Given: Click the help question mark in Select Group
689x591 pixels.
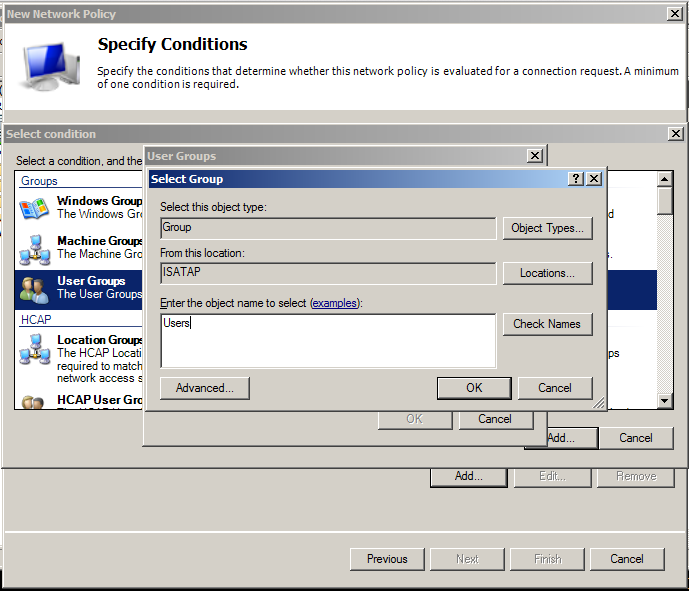Looking at the screenshot, I should tap(576, 178).
